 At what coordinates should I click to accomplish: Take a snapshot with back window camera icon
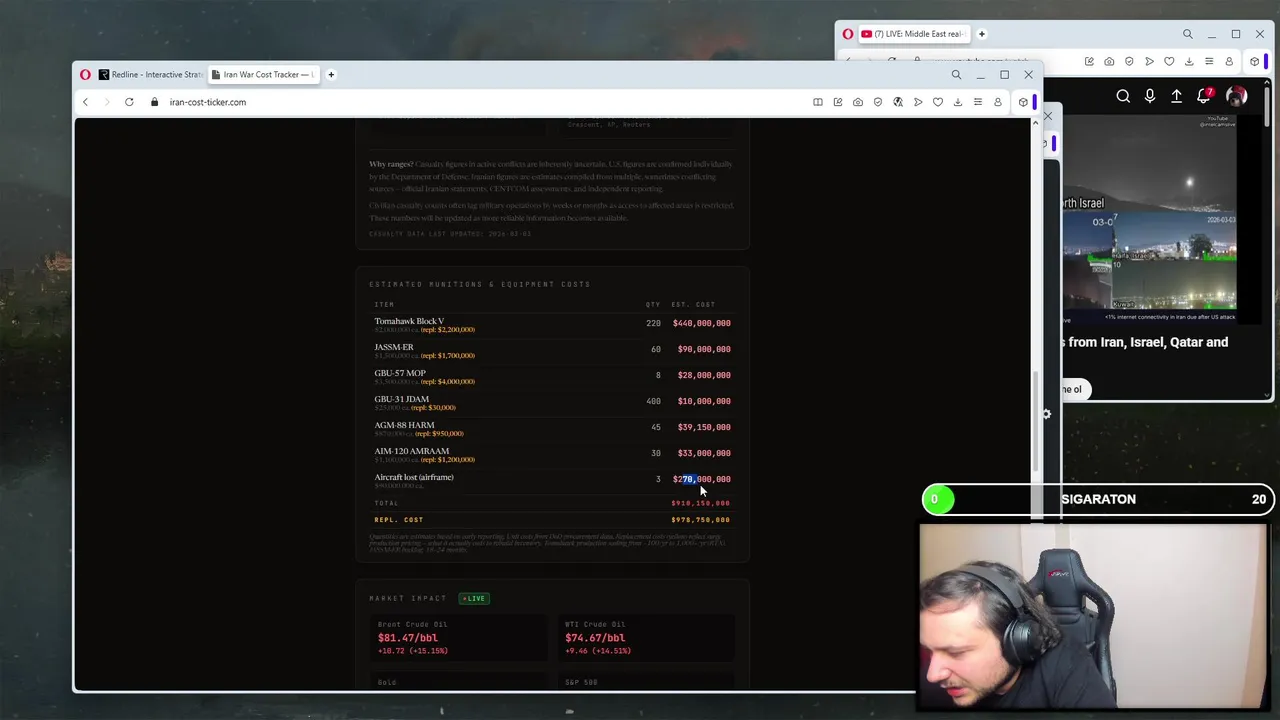click(1109, 62)
